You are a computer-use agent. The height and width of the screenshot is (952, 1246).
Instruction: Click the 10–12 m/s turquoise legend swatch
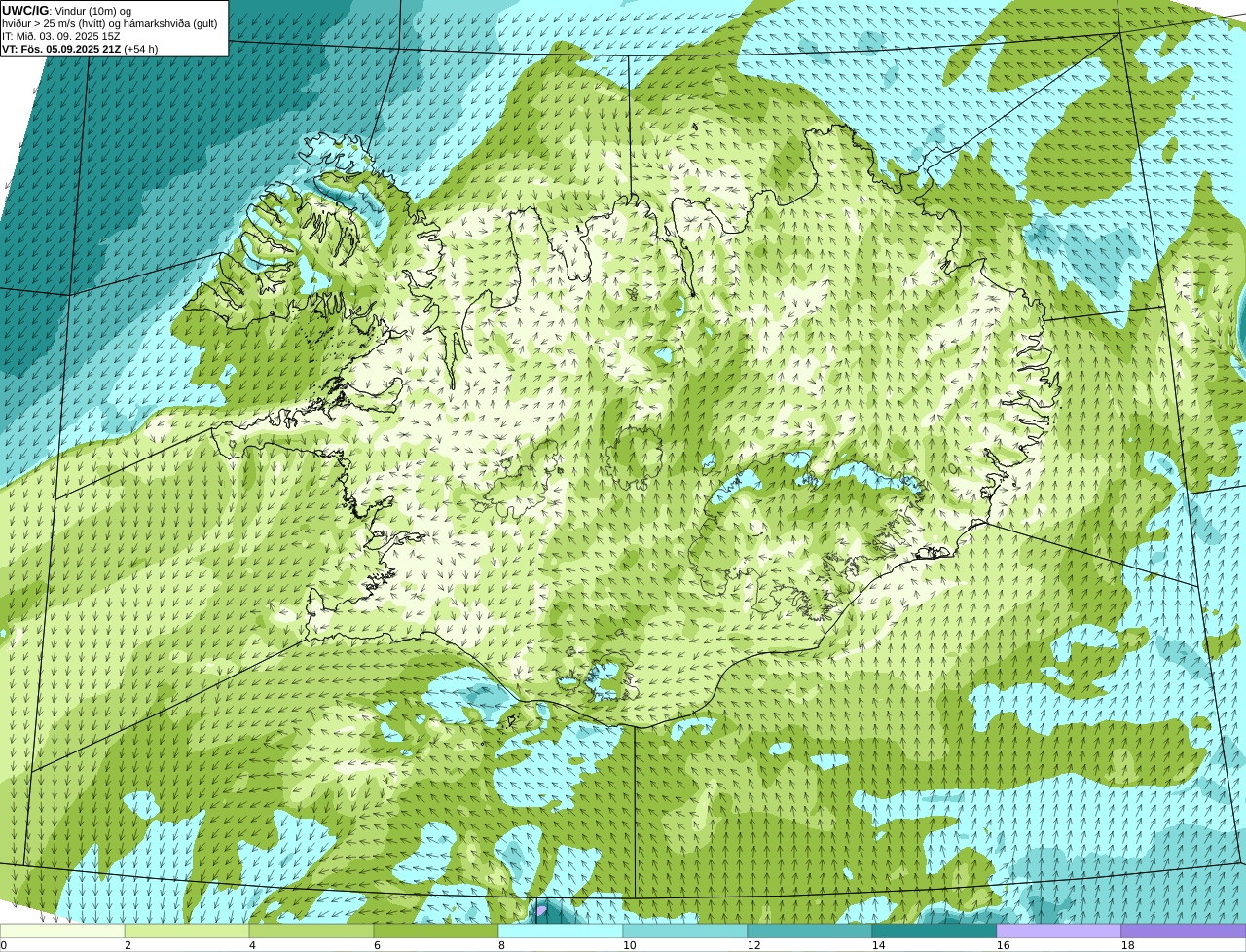685,931
